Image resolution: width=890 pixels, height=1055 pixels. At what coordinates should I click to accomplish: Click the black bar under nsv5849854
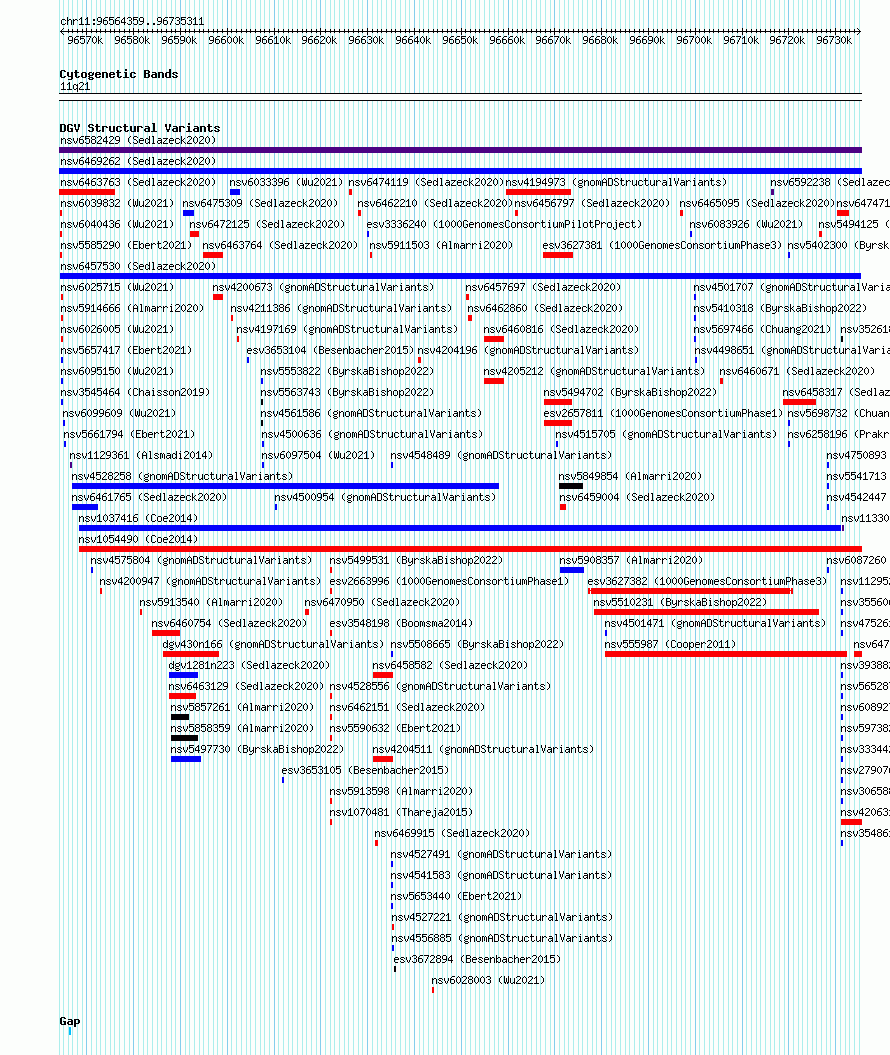pyautogui.click(x=570, y=486)
